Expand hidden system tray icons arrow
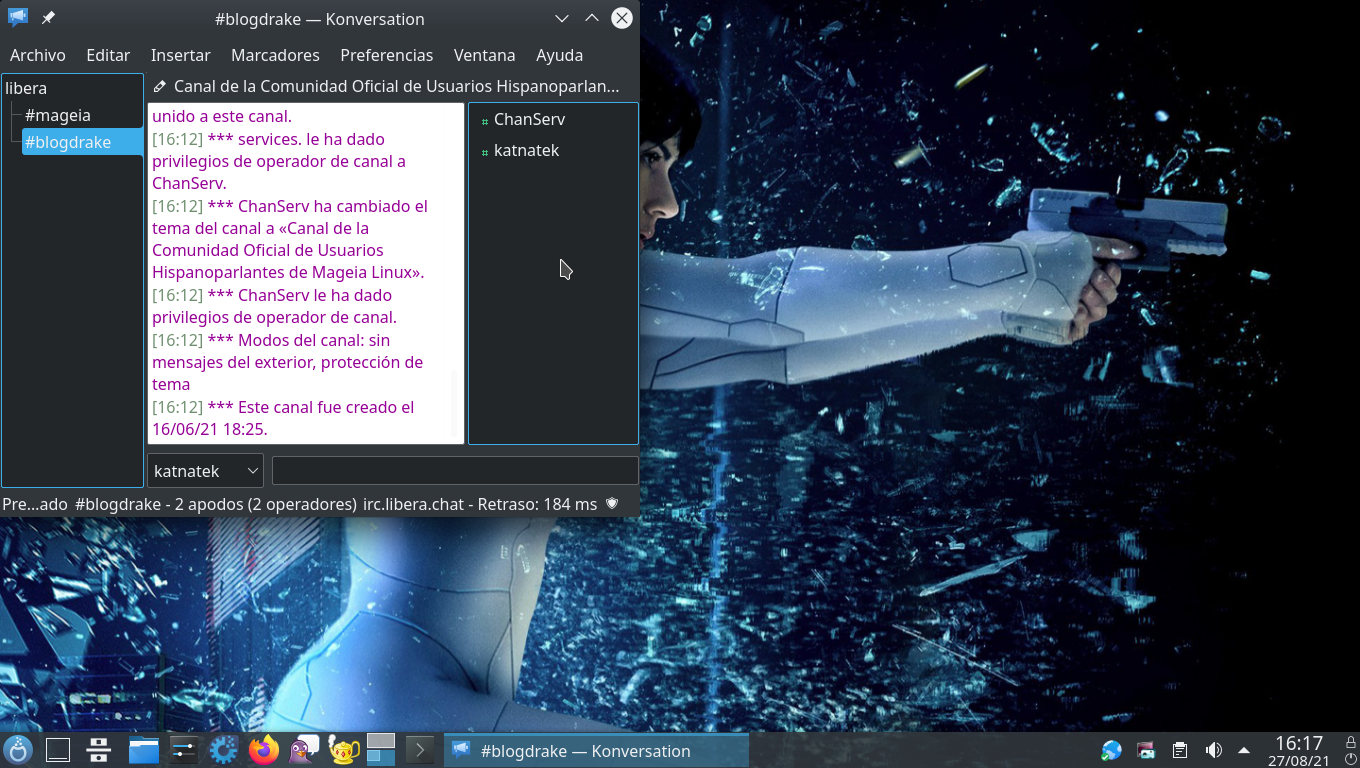1360x768 pixels. pyautogui.click(x=1244, y=750)
